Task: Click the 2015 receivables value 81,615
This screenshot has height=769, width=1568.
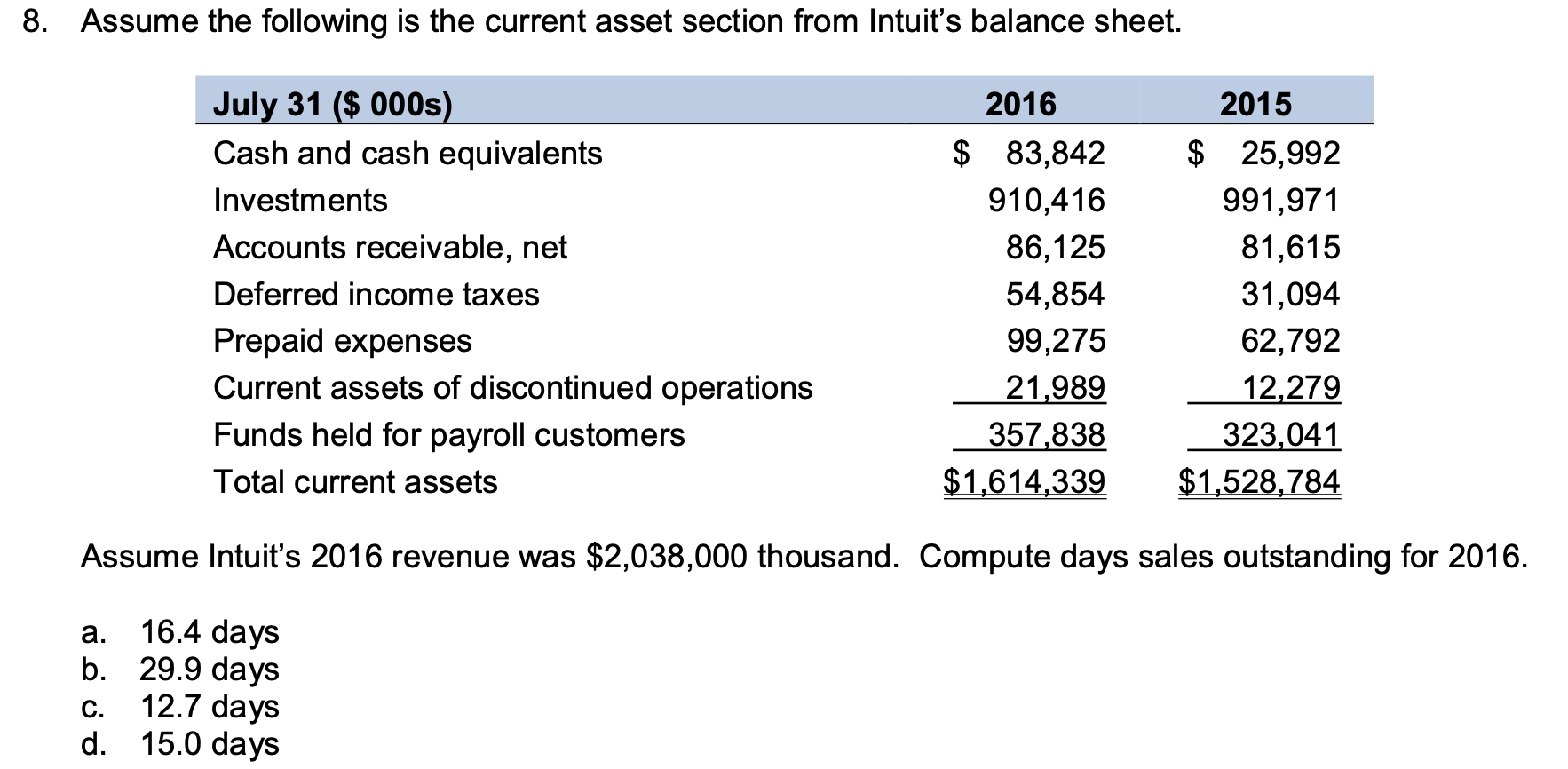Action: coord(1290,248)
